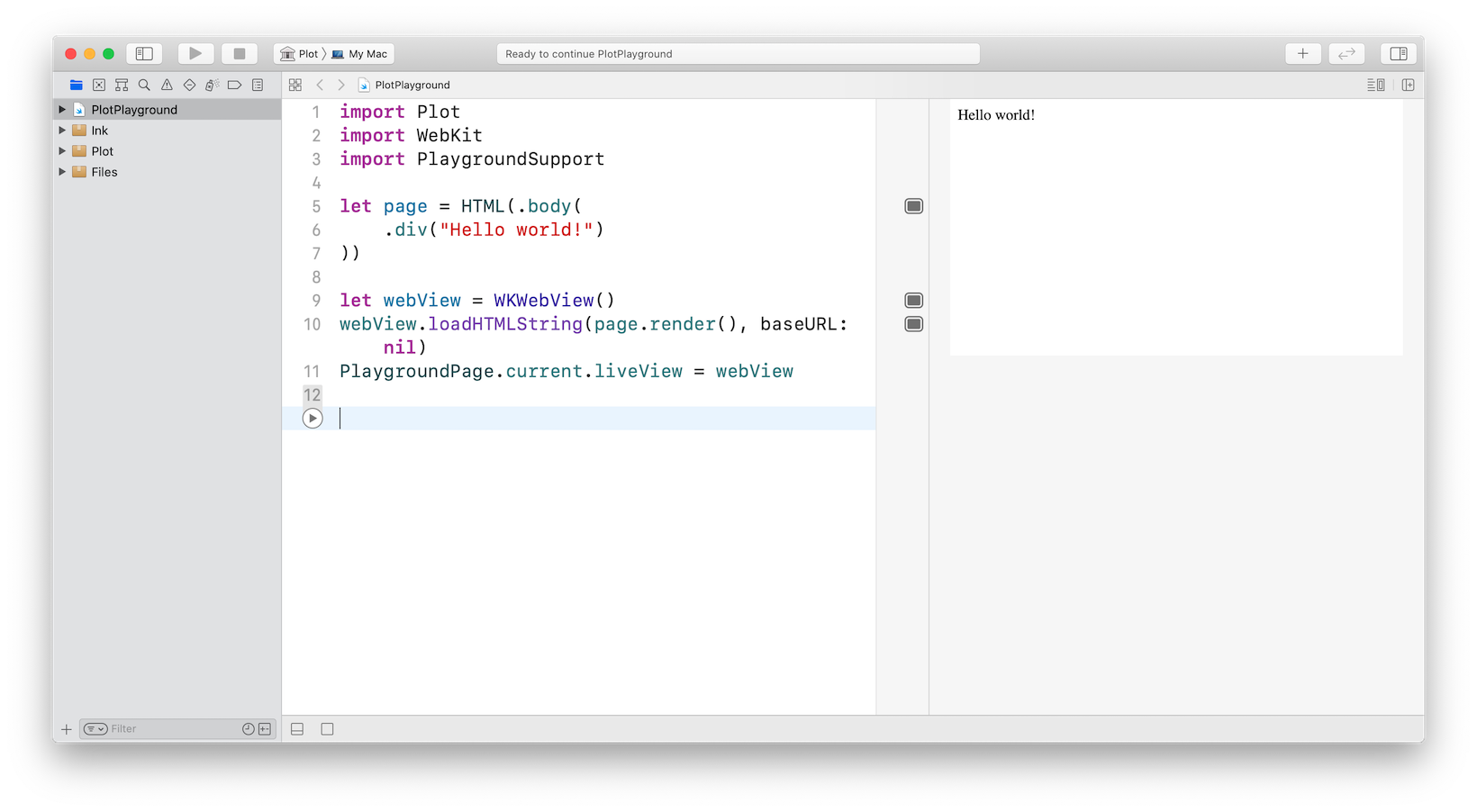Toggle the debug area panel
Viewport: 1477px width, 812px height.
pyautogui.click(x=297, y=729)
